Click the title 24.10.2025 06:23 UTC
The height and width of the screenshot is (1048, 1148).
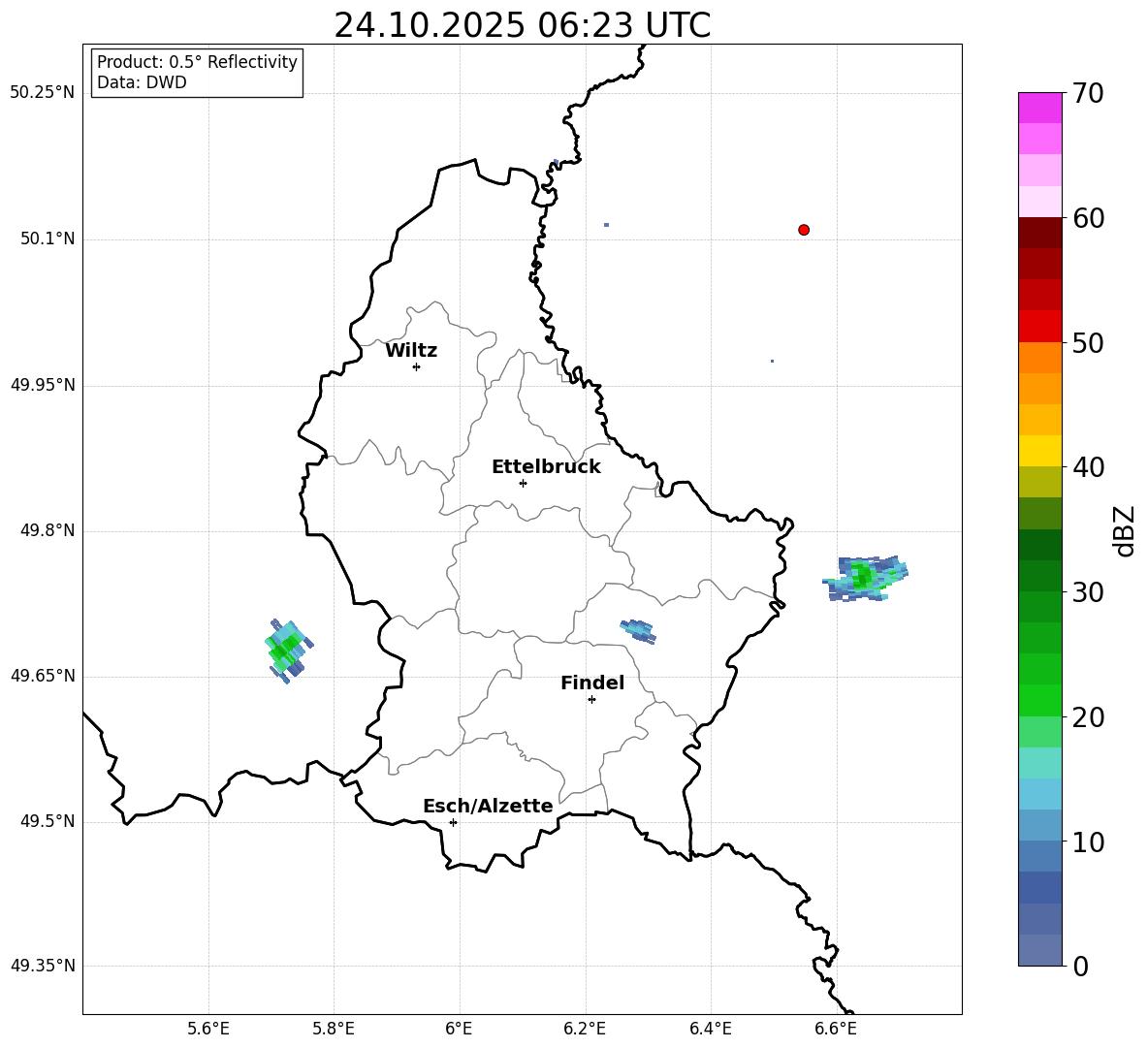click(x=522, y=25)
